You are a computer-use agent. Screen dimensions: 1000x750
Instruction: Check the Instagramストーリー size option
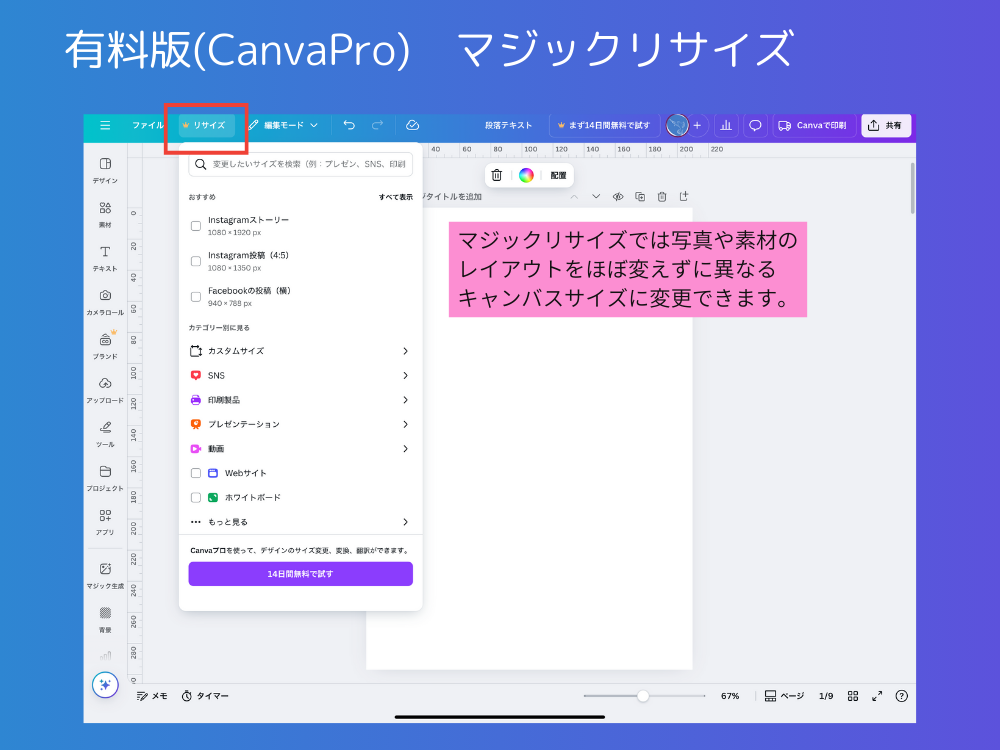(x=196, y=226)
